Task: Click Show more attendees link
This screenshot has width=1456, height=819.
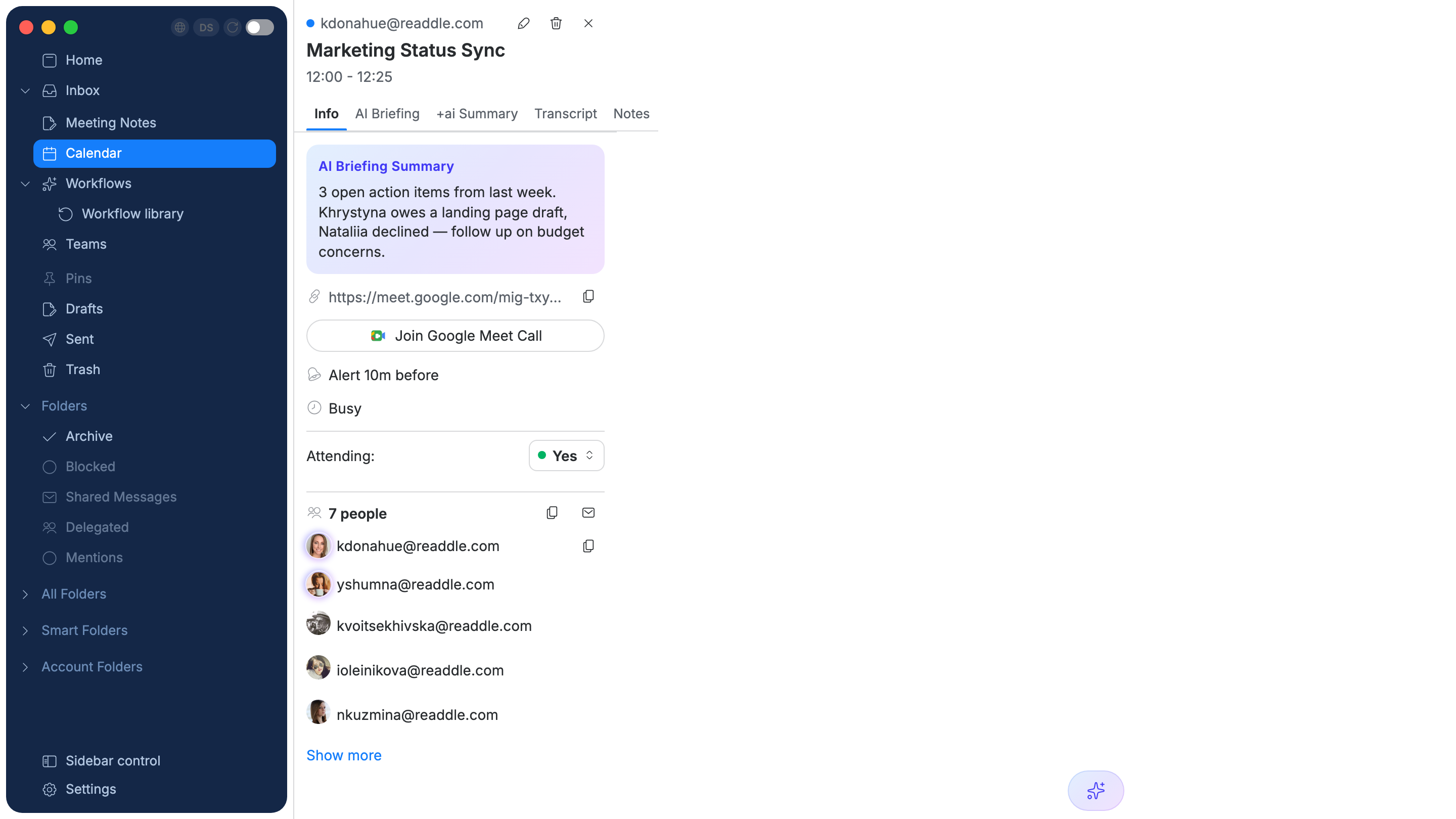Action: pos(344,755)
